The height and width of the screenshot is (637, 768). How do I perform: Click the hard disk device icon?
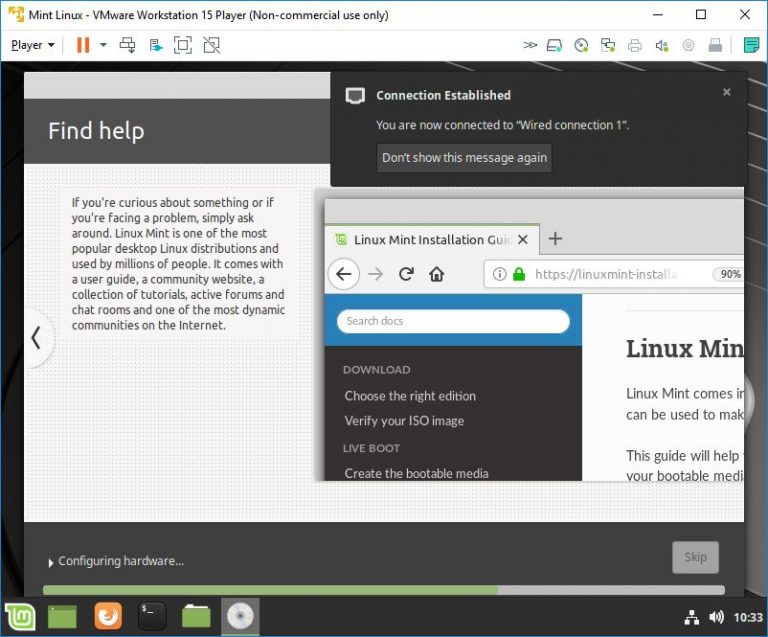click(554, 46)
